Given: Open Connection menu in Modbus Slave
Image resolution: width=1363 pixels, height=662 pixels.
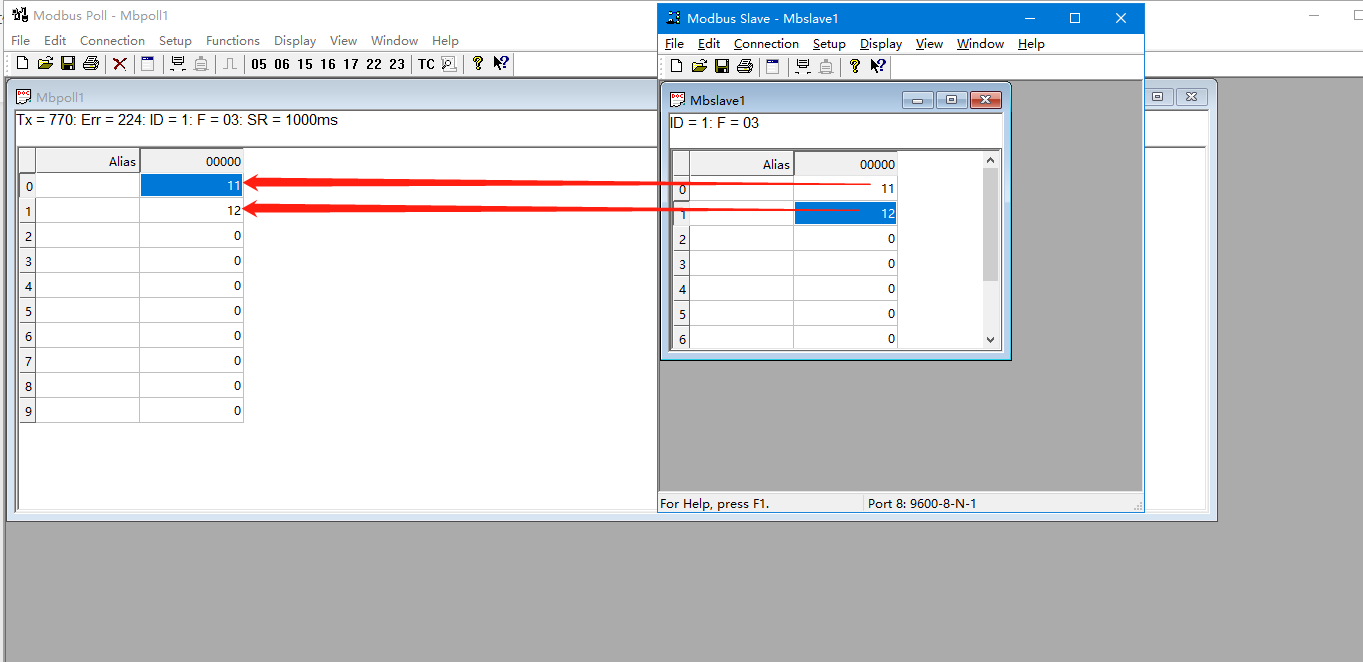Looking at the screenshot, I should (x=766, y=44).
